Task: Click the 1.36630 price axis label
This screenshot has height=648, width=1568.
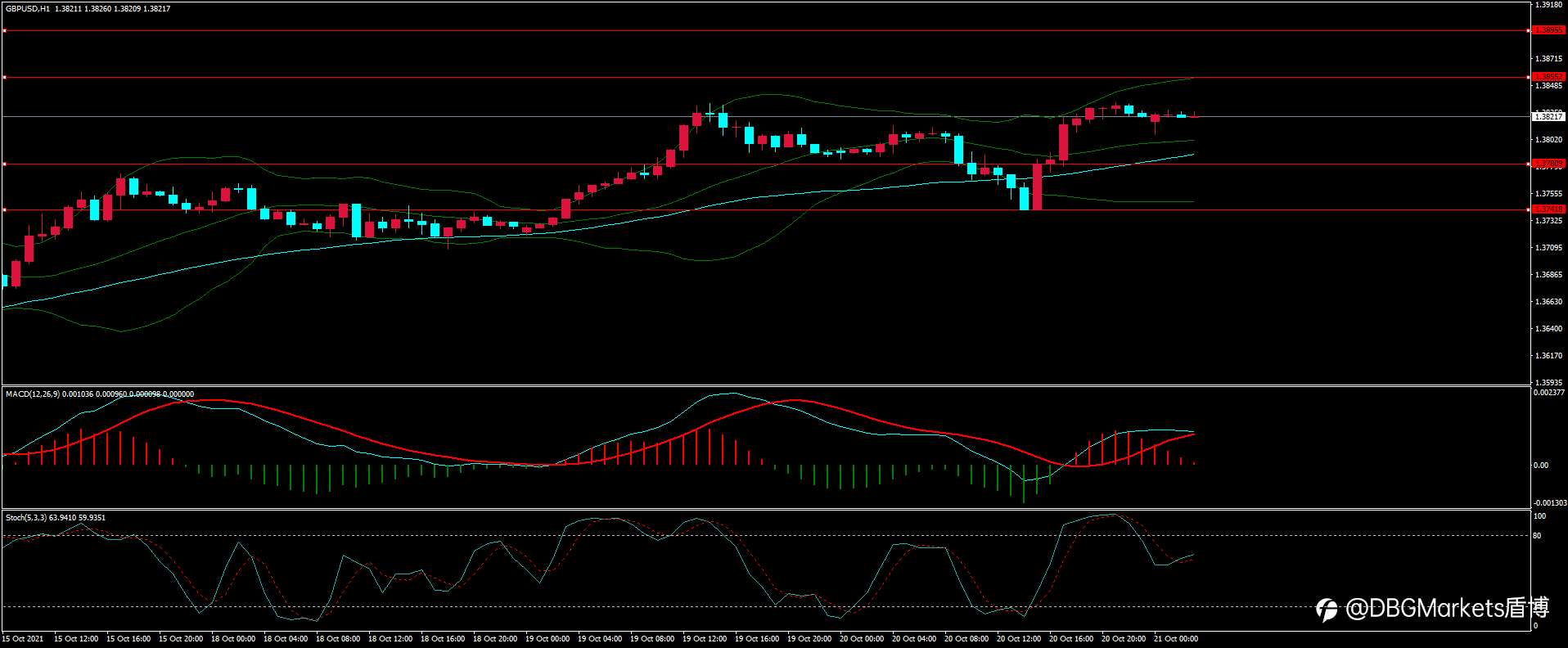Action: coord(1548,302)
